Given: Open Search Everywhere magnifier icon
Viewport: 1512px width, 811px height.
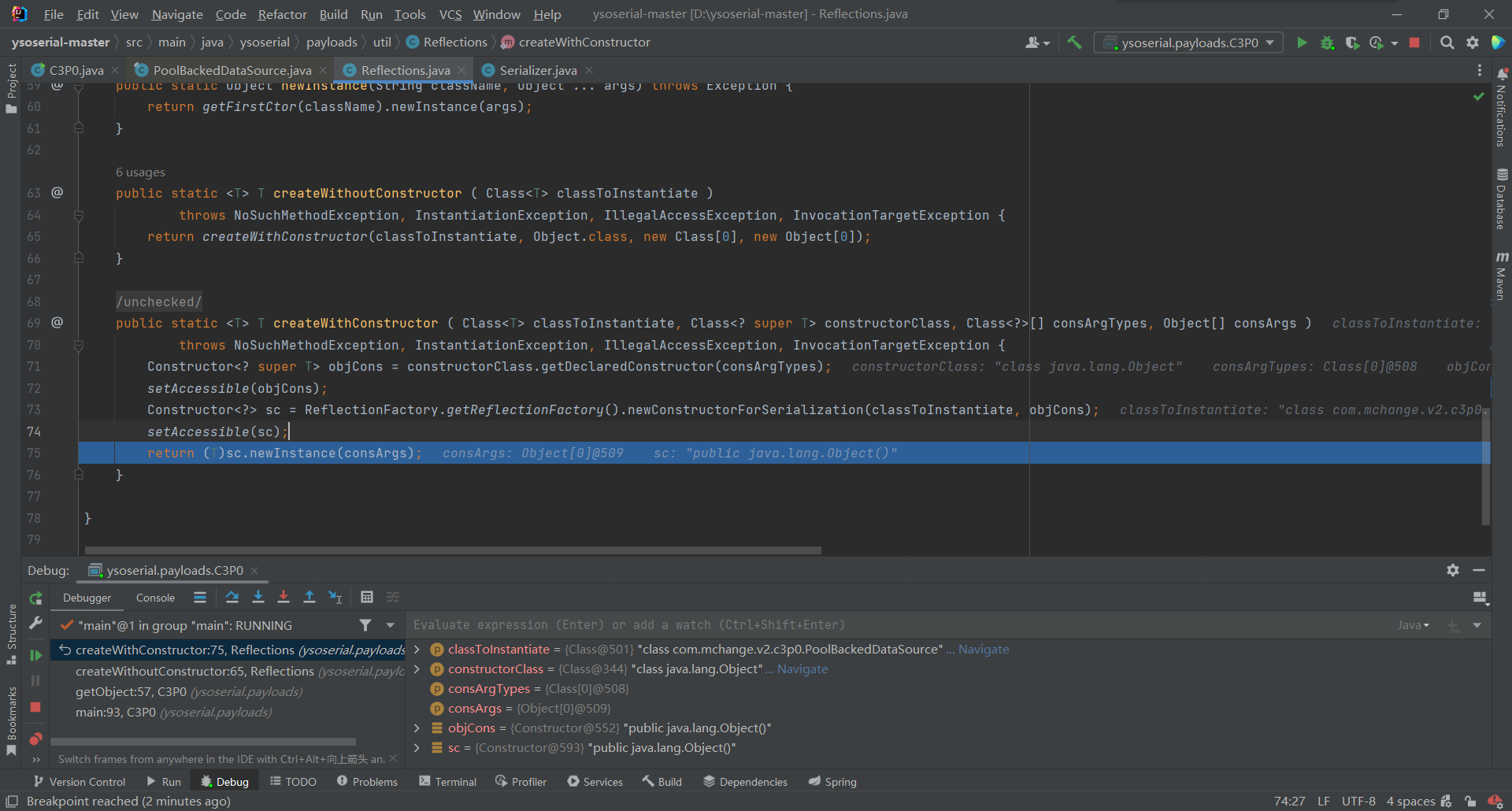Looking at the screenshot, I should tap(1447, 43).
